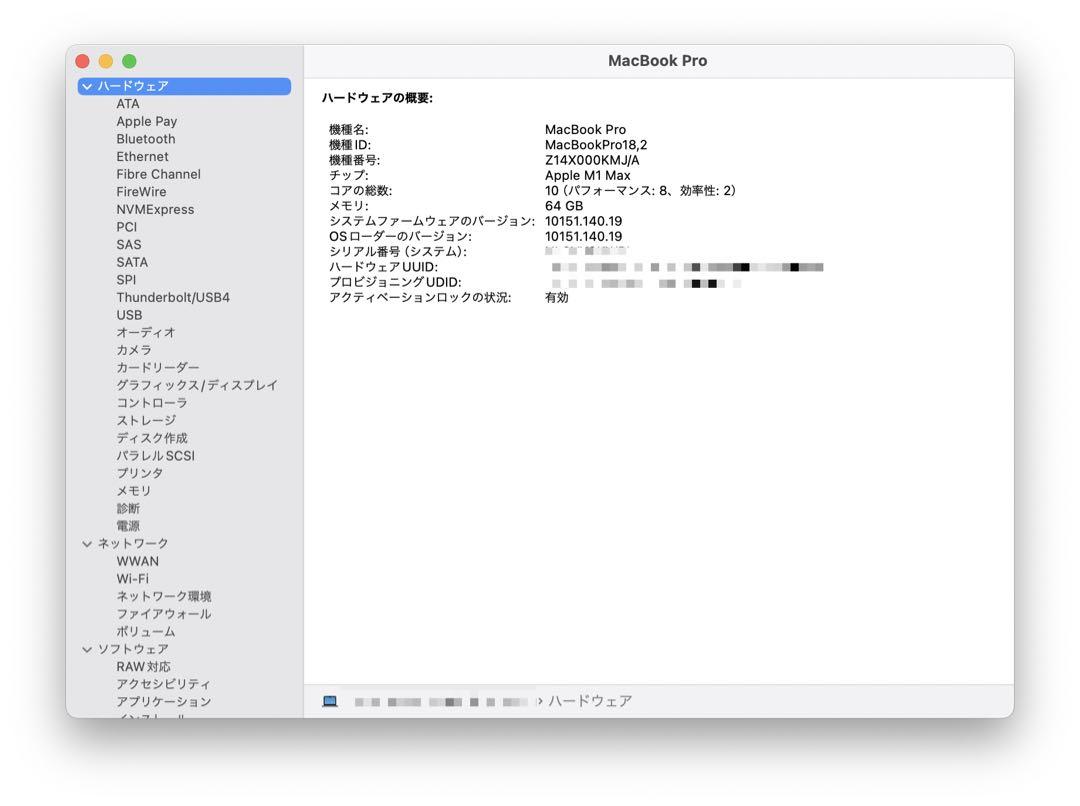Open the 診断 entry
The image size is (1080, 806).
click(127, 508)
